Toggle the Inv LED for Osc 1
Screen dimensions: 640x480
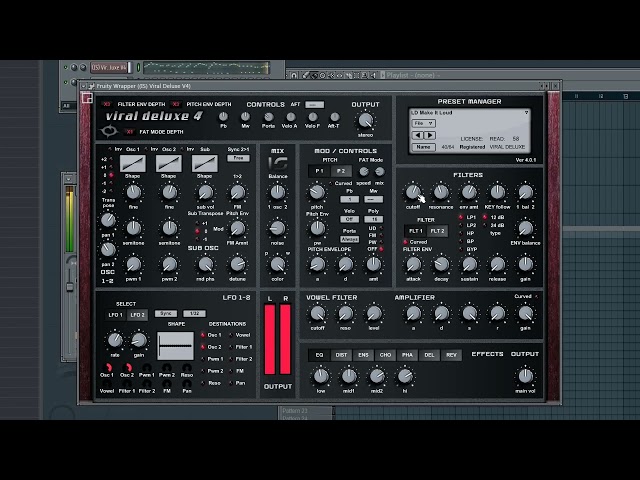coord(110,149)
